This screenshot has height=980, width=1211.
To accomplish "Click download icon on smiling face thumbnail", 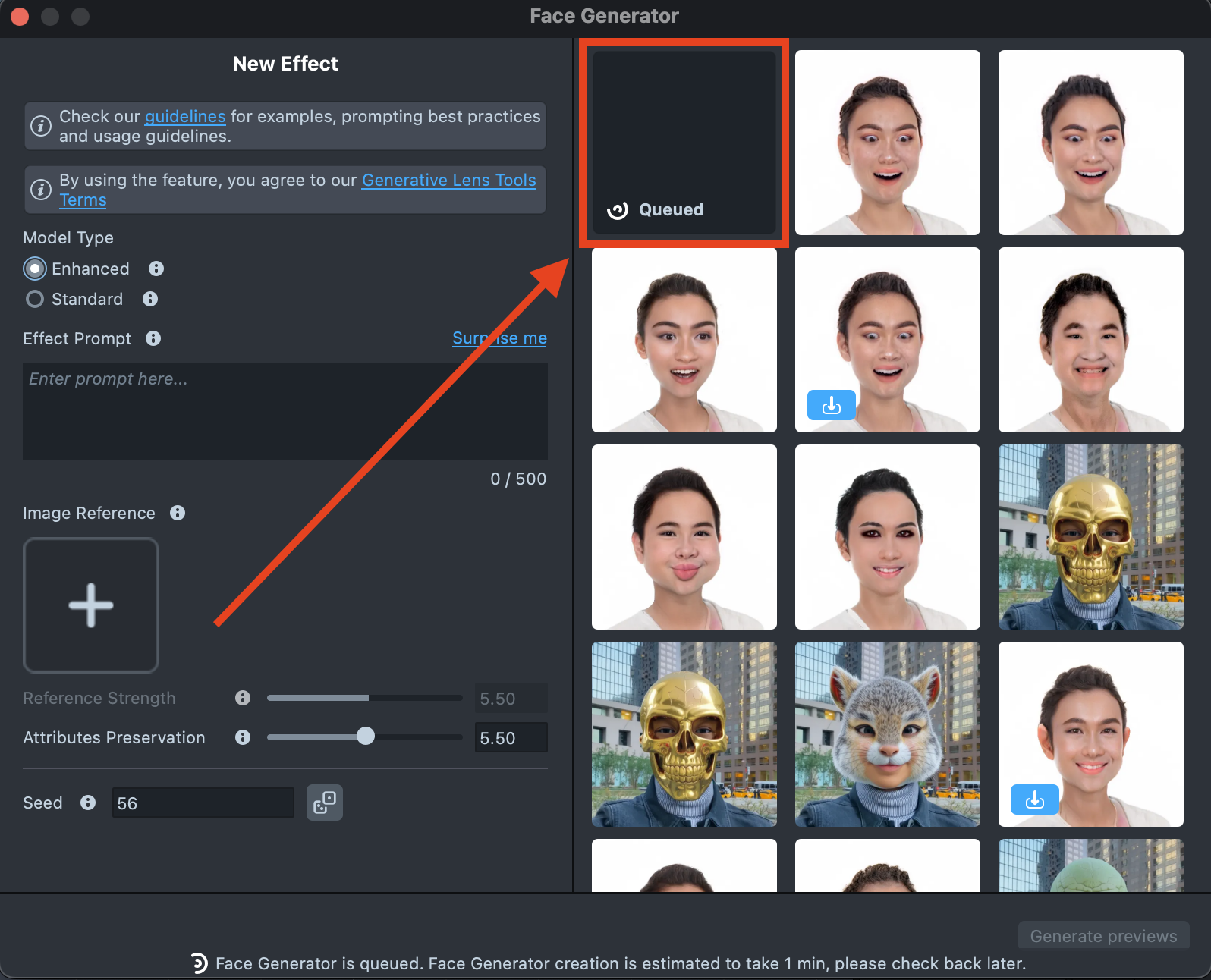I will [1034, 799].
